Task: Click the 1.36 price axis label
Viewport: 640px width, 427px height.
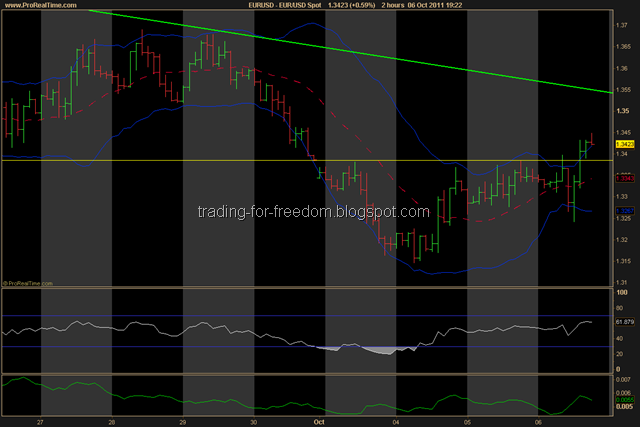Action: click(622, 68)
